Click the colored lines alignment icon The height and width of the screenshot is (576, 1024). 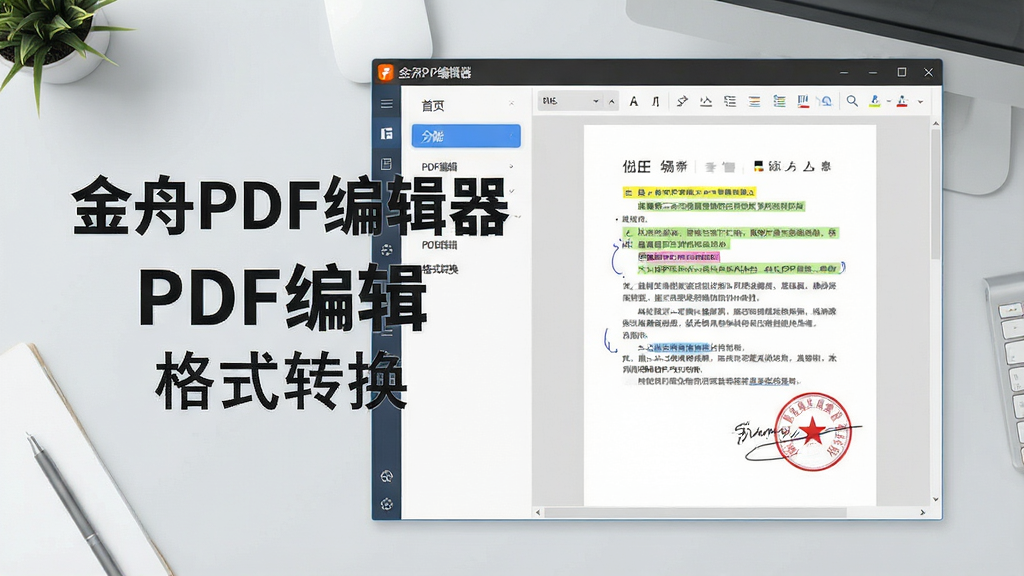[x=754, y=101]
